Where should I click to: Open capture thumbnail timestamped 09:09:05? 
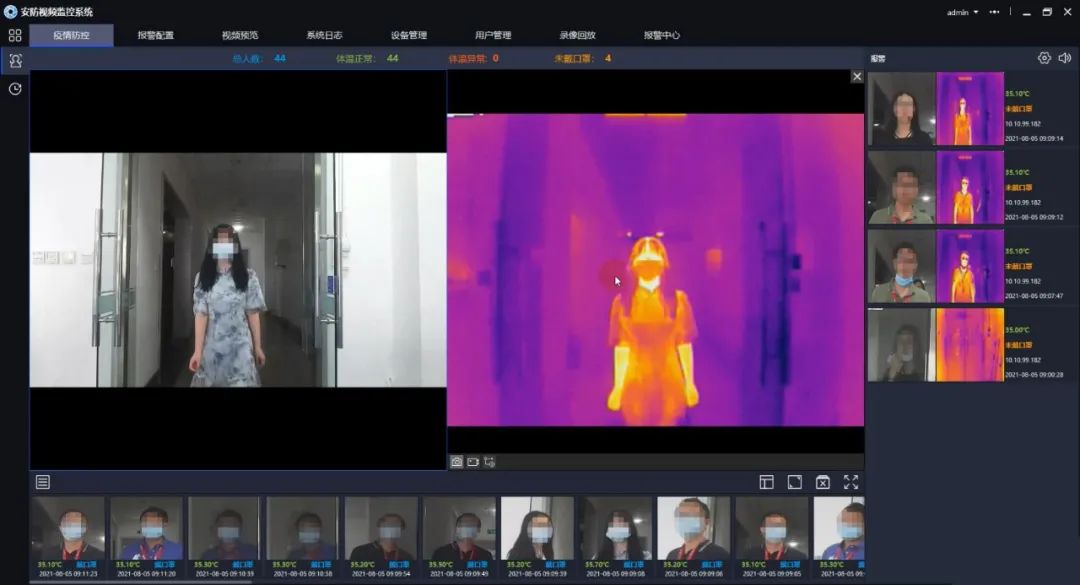tap(772, 537)
